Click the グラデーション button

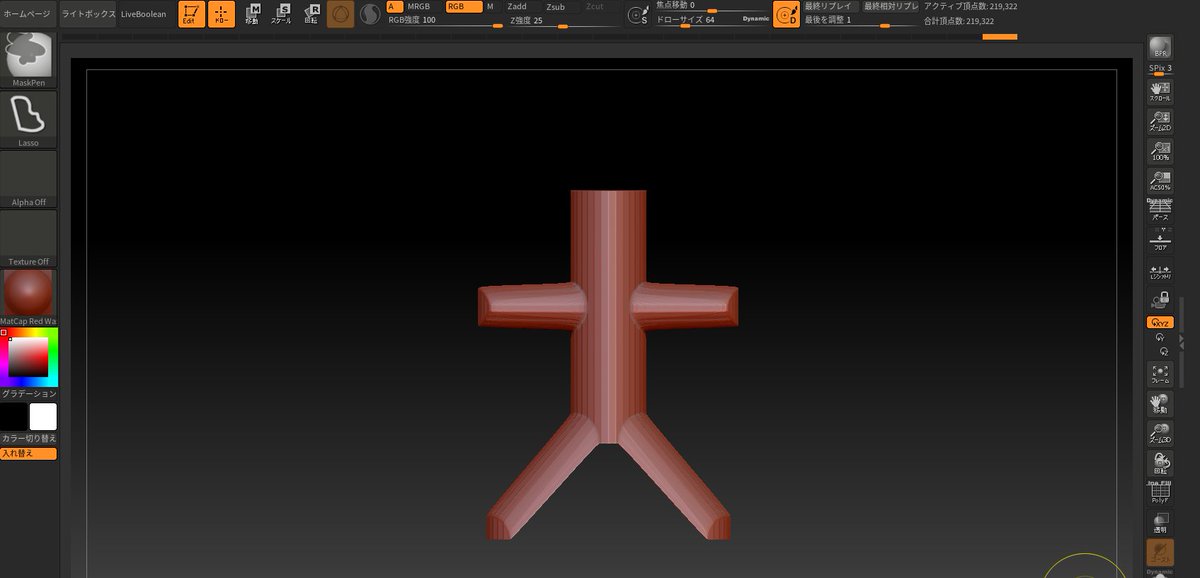[x=29, y=394]
